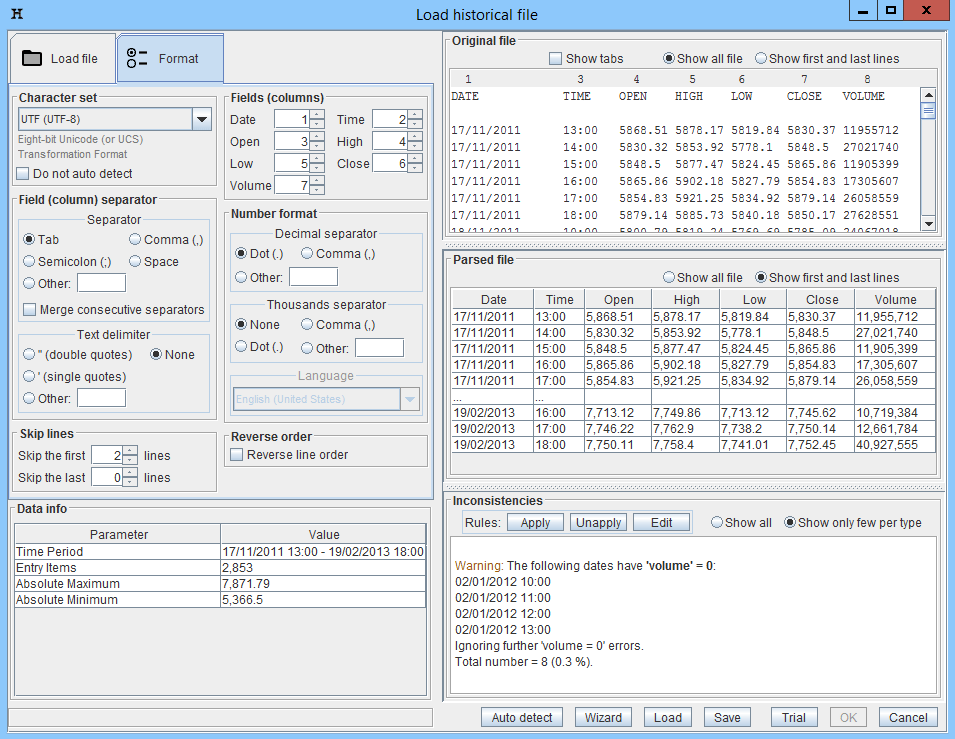955x739 pixels.
Task: Choose Dot (.) decimal separator
Action: (x=241, y=253)
